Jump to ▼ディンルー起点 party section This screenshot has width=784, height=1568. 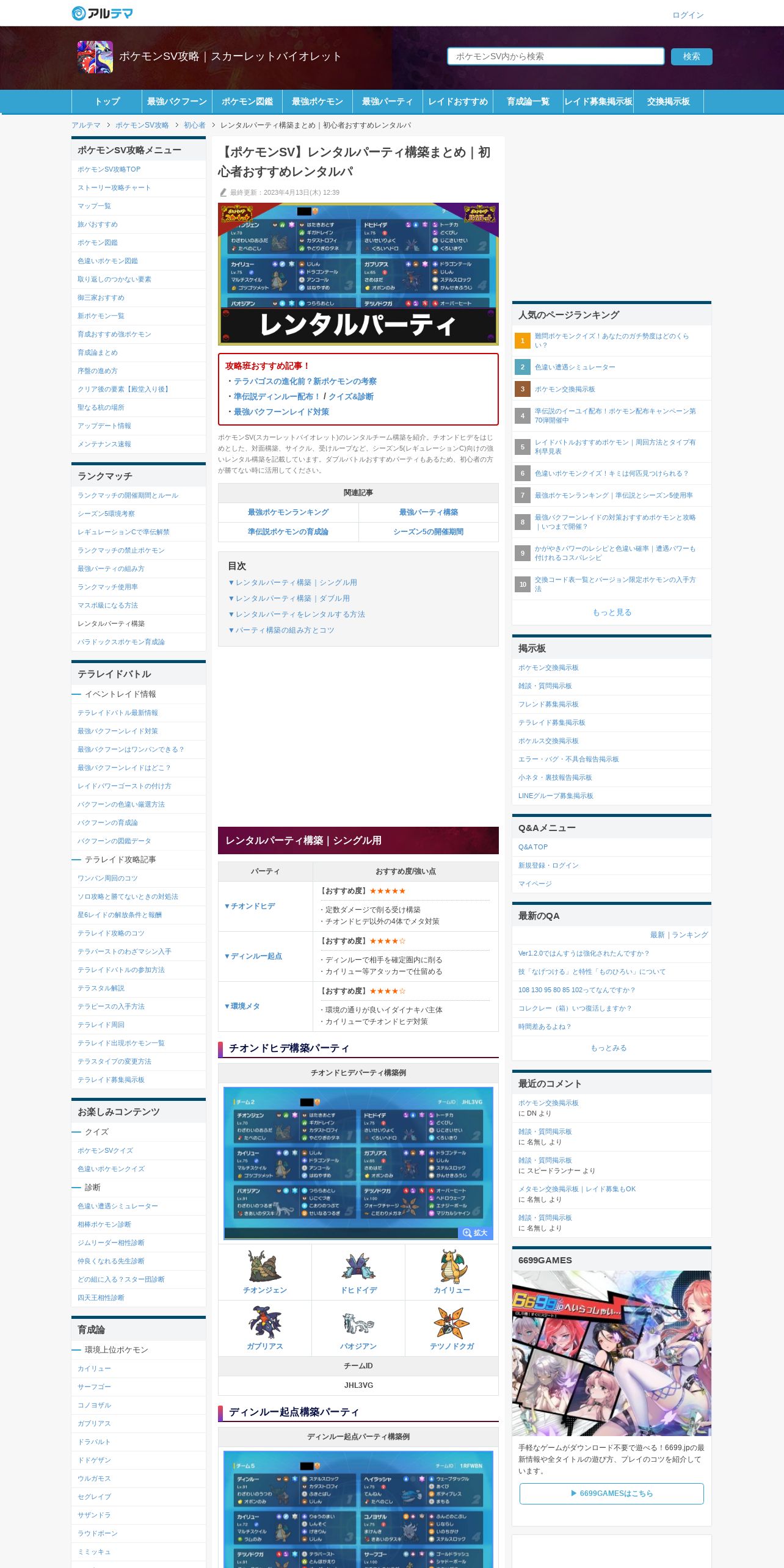coord(253,956)
